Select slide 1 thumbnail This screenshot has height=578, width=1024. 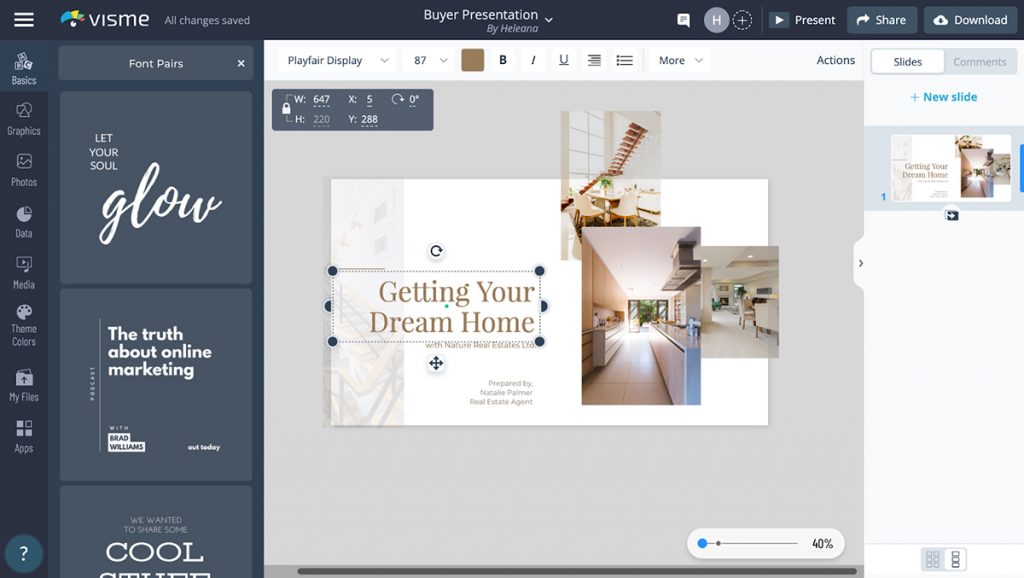(950, 168)
